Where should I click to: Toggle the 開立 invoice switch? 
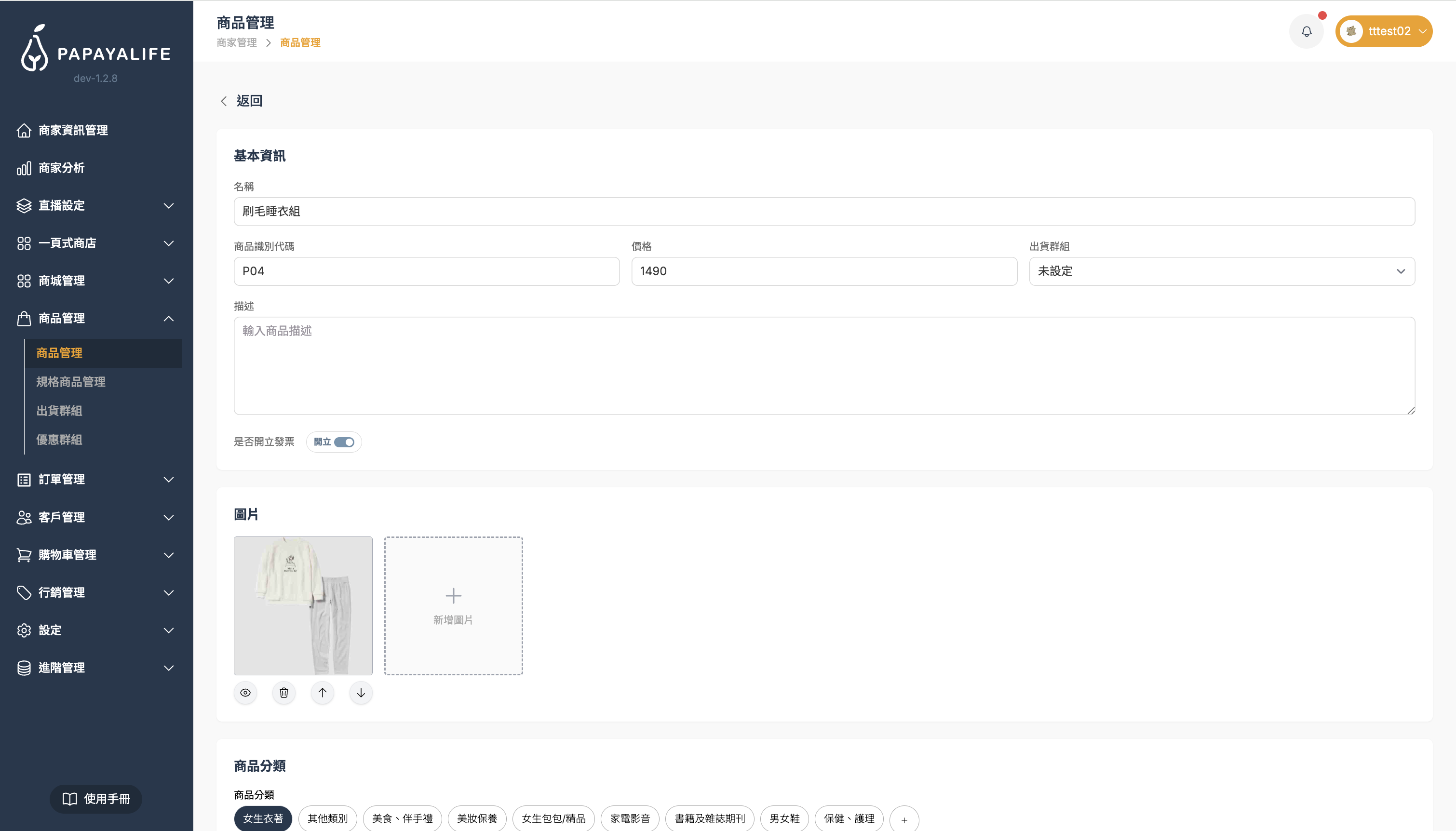click(344, 442)
